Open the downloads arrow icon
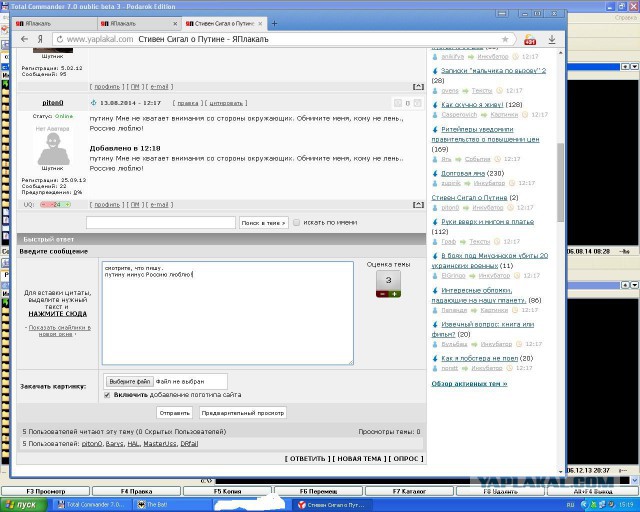Screen dimensions: 640x512 (x=552, y=39)
